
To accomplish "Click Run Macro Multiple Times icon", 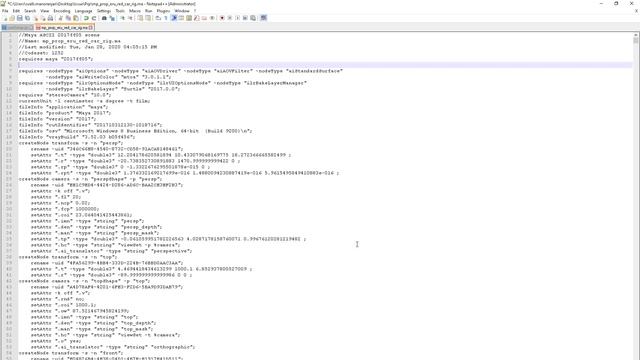I will [x=245, y=18].
